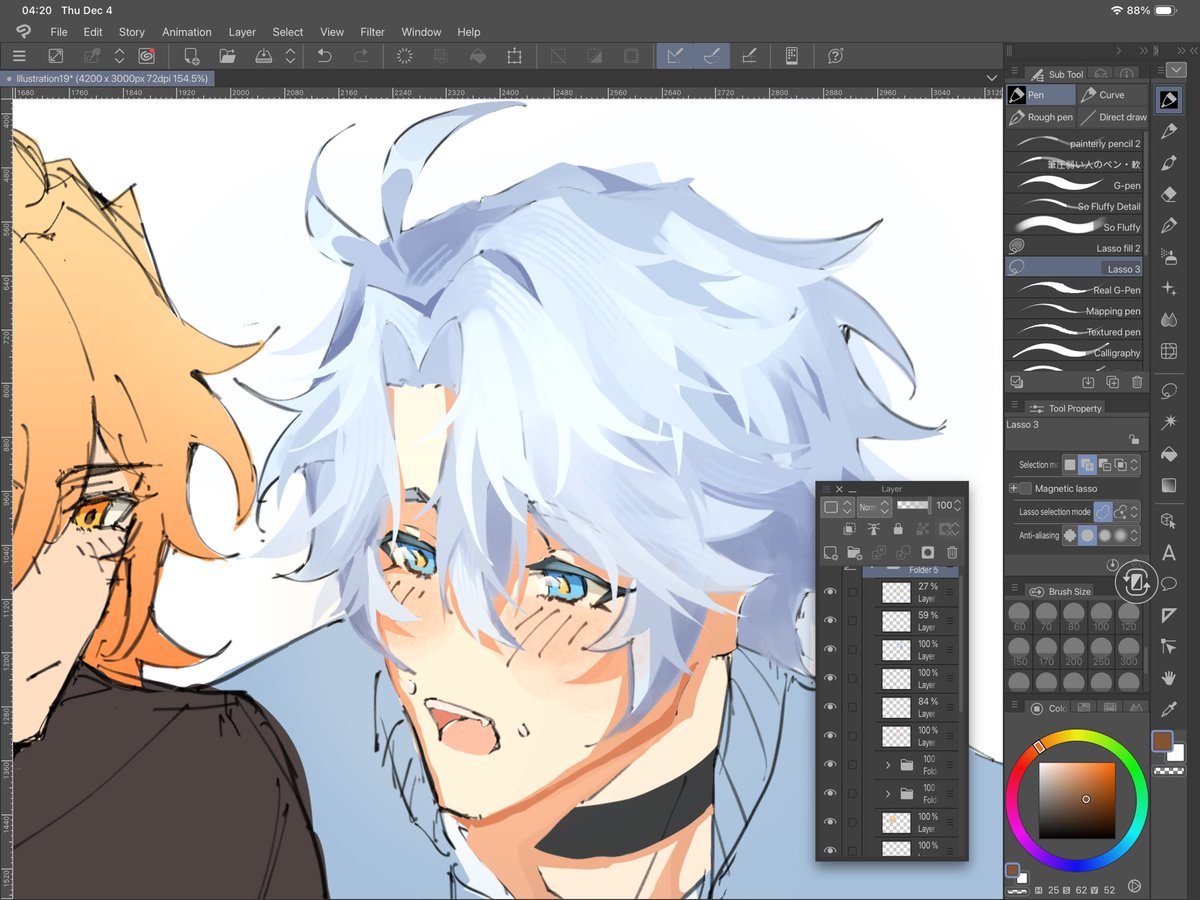This screenshot has height=900, width=1200.
Task: Click the main color swatch in tool palette
Action: point(1162,741)
